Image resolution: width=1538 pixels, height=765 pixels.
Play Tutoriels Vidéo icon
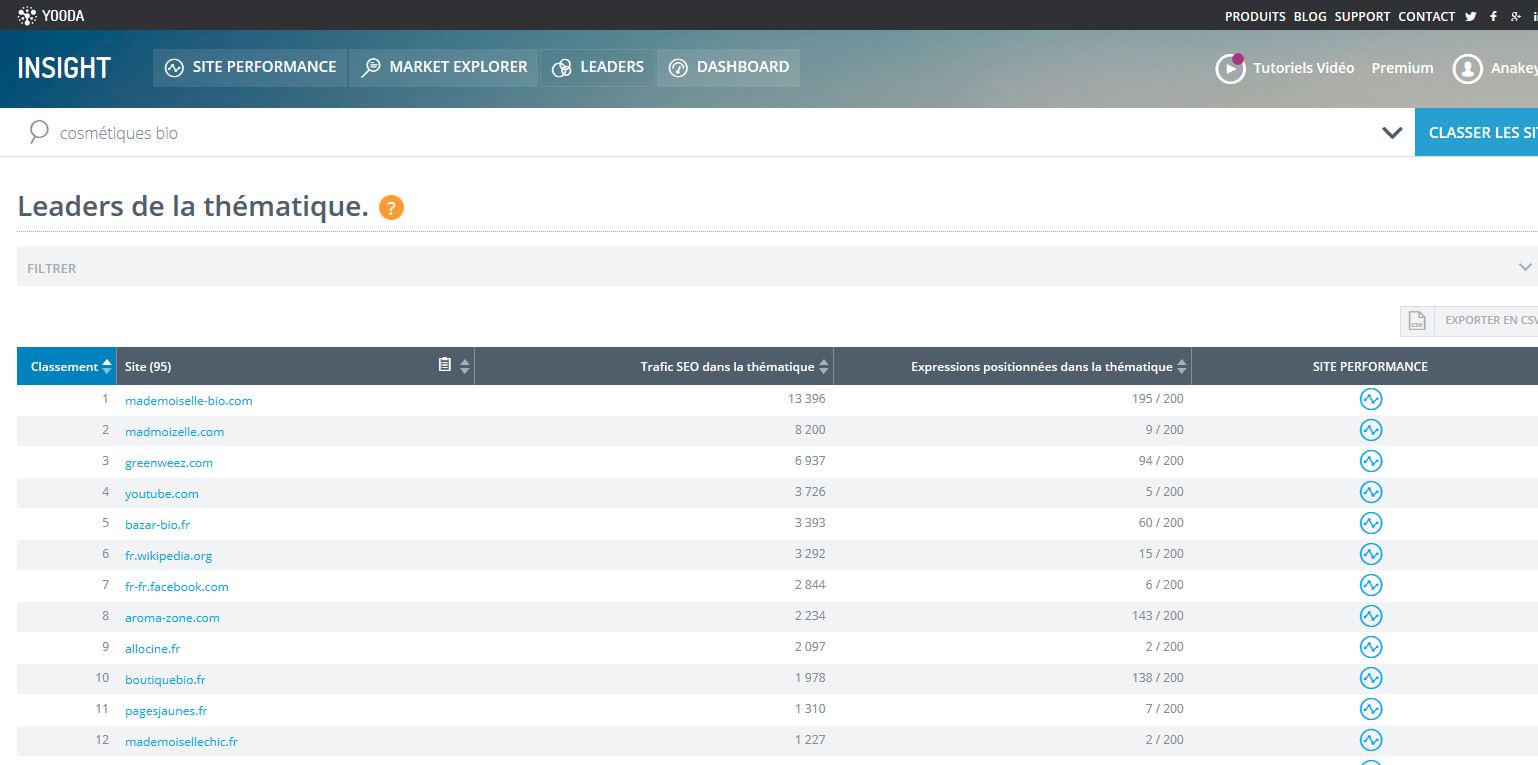(1230, 68)
